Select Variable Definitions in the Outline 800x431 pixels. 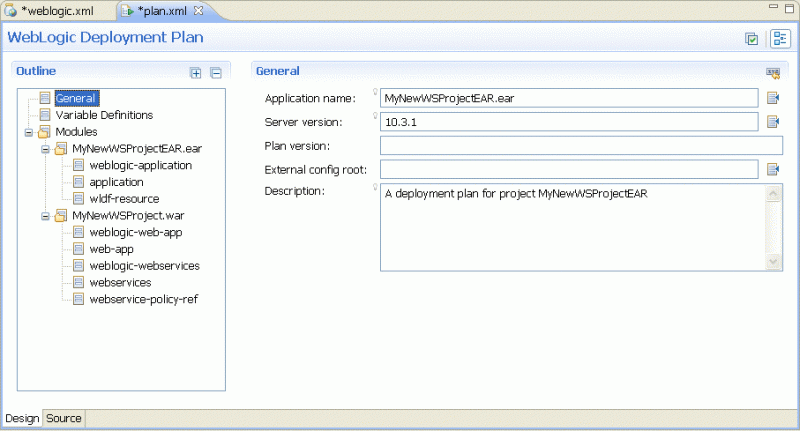(x=104, y=115)
